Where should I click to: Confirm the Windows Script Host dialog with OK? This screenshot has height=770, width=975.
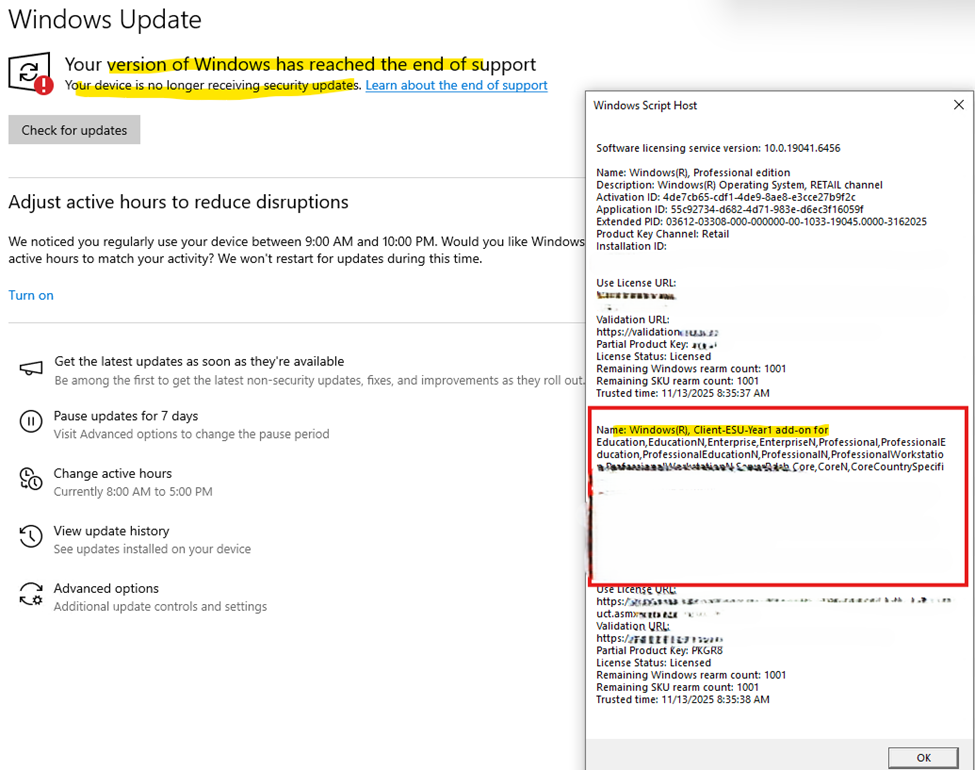[923, 758]
